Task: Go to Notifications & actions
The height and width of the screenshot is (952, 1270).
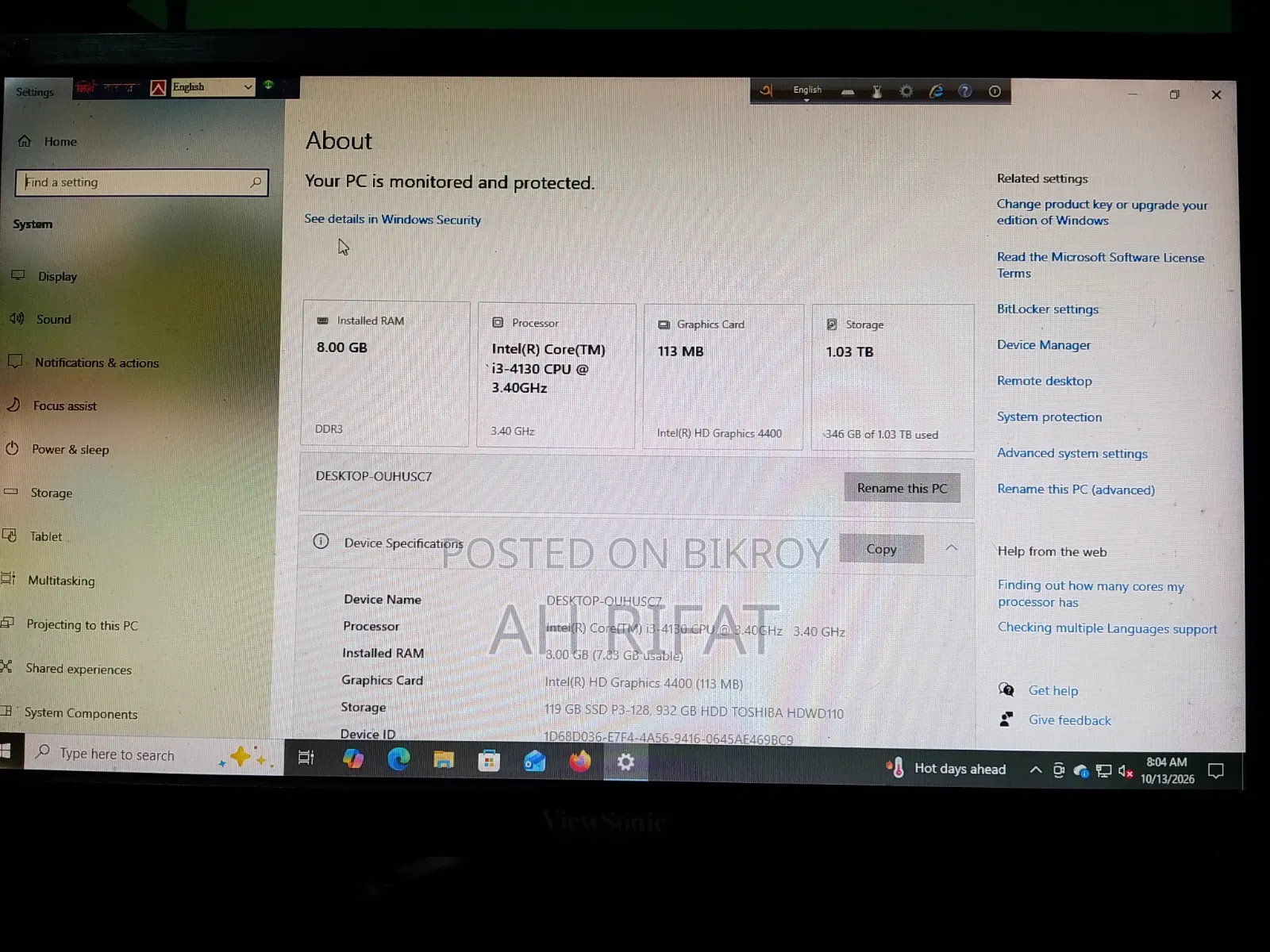Action: pos(83,363)
